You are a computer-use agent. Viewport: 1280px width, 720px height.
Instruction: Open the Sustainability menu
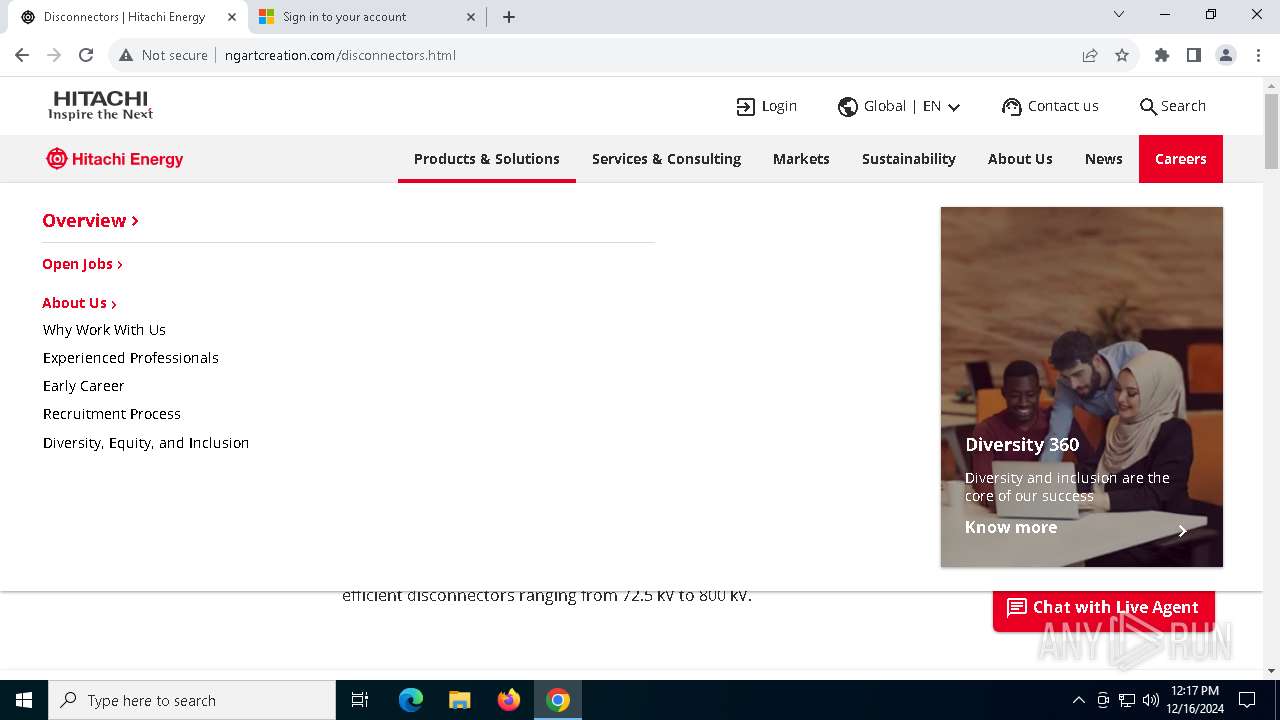click(909, 159)
